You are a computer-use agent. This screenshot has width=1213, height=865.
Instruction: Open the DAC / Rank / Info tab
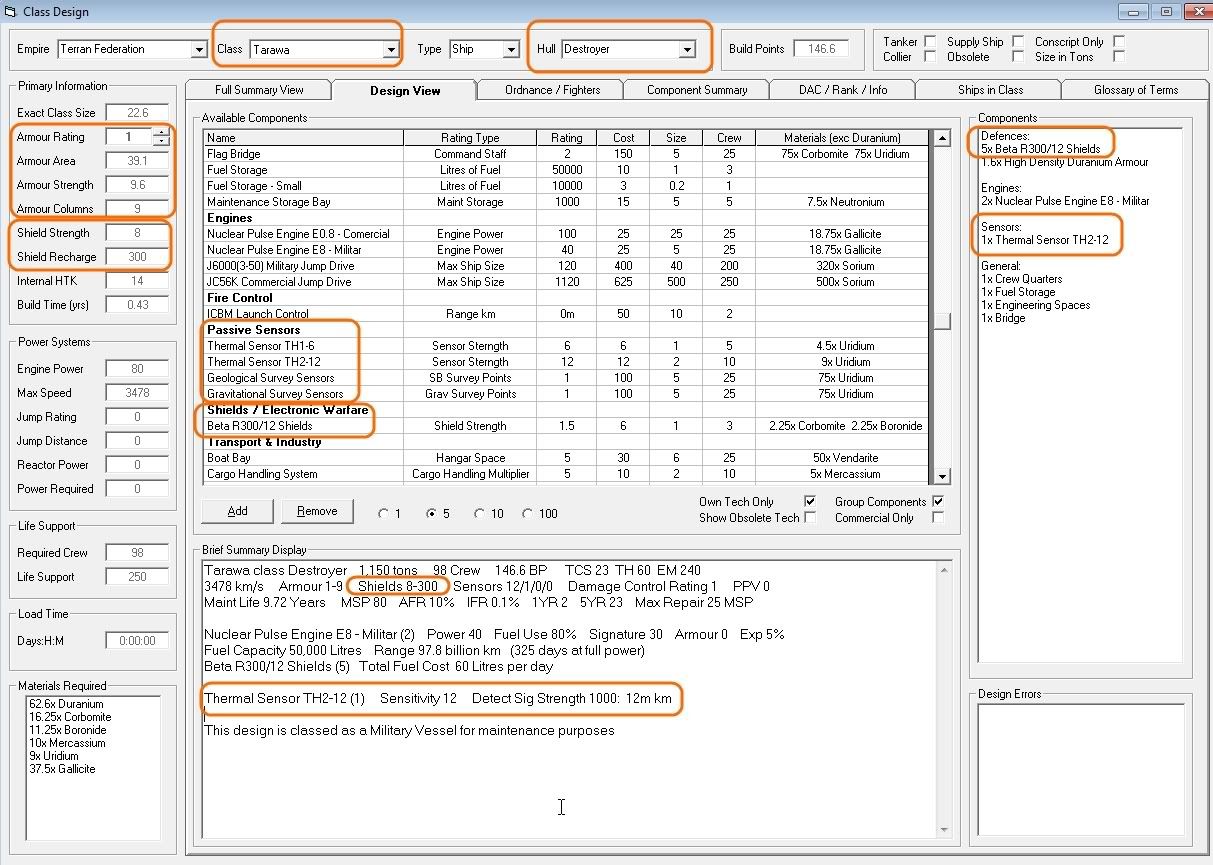coord(843,90)
